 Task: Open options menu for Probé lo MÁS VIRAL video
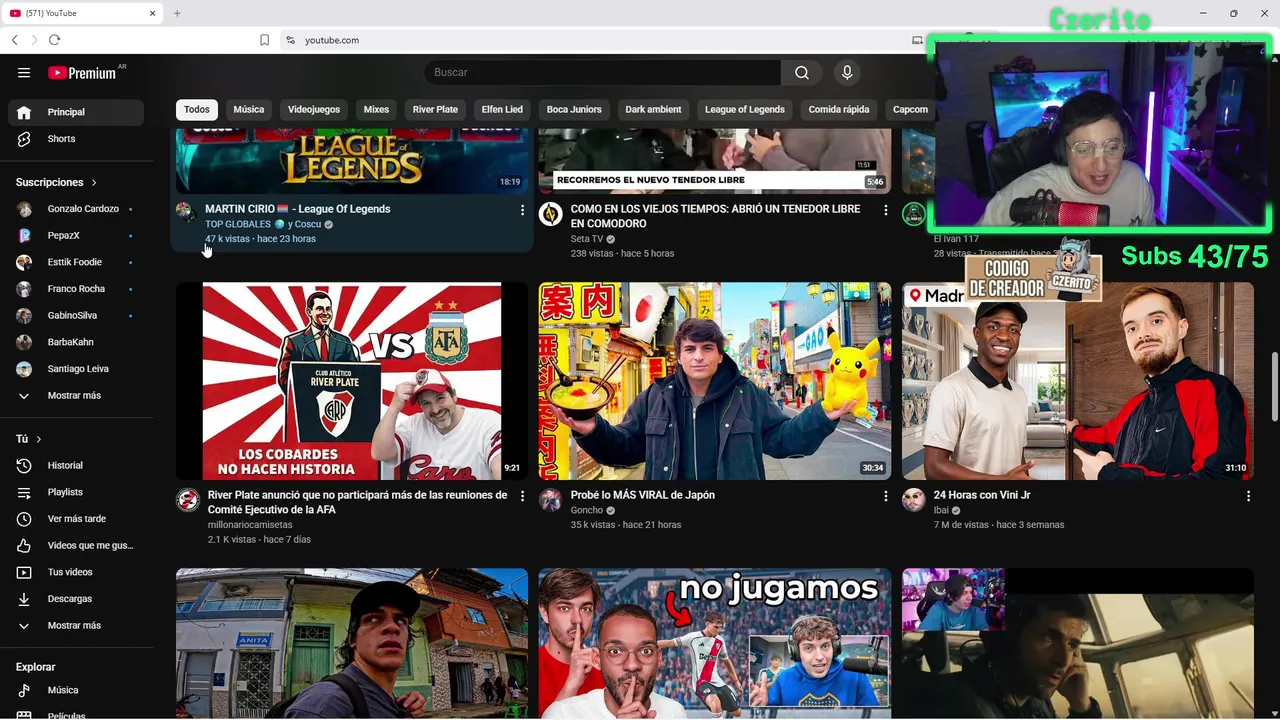click(885, 496)
